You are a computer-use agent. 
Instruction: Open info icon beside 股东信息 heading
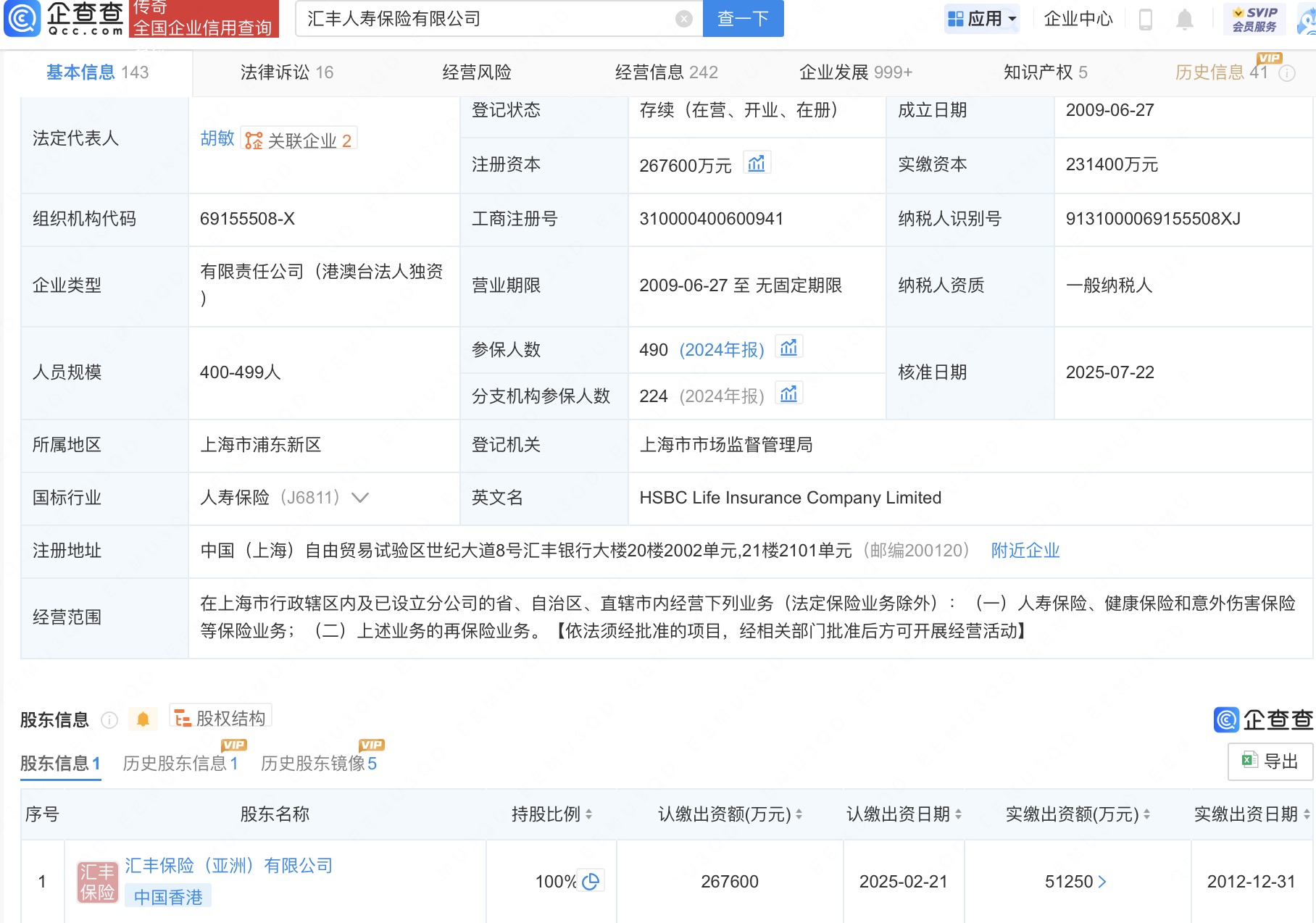(x=109, y=719)
